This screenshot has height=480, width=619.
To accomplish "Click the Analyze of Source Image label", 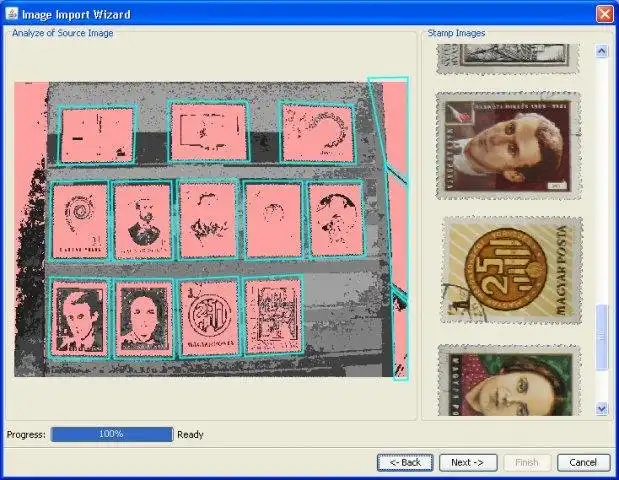I will (x=63, y=33).
